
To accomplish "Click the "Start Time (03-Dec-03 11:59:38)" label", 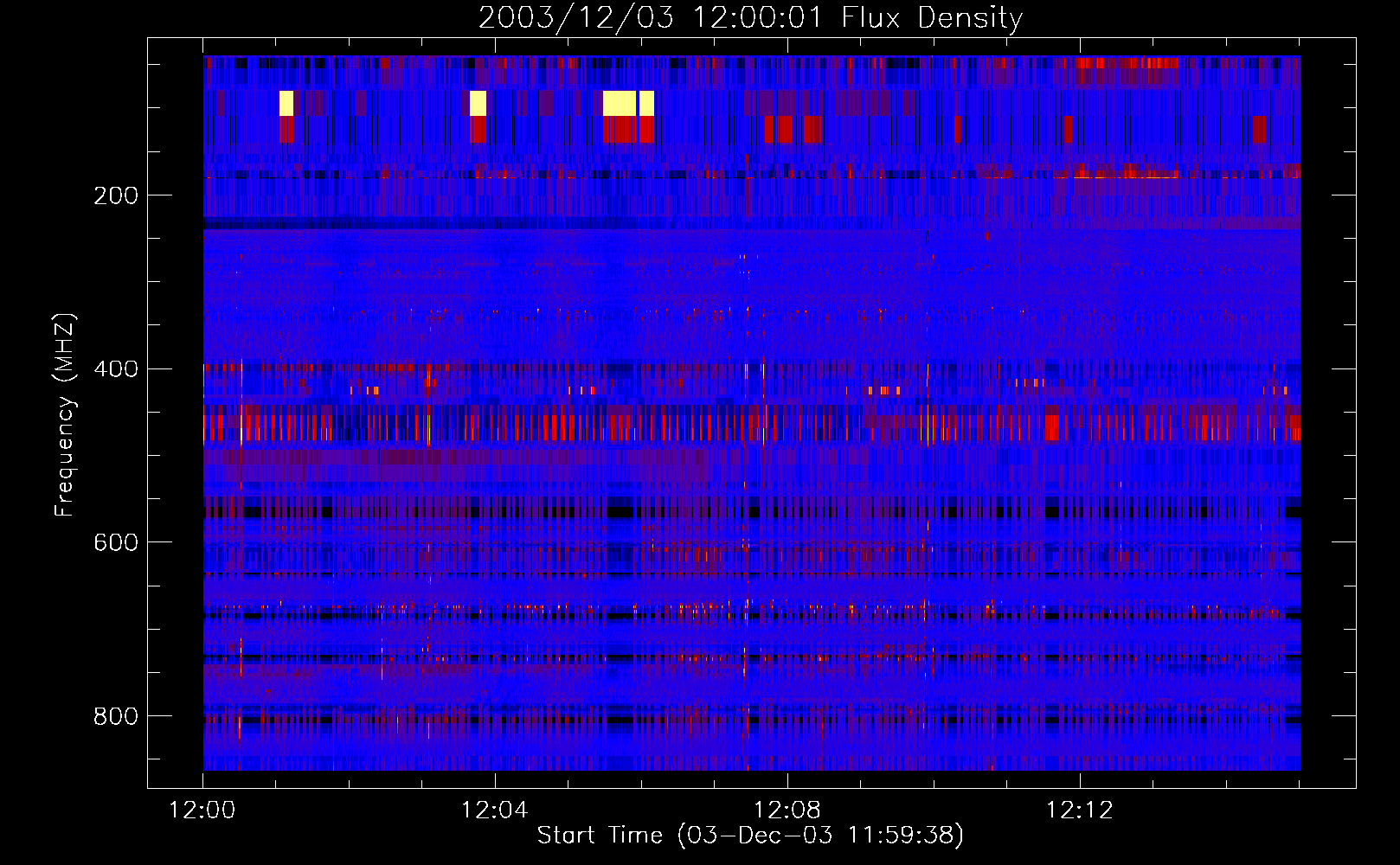I will [x=750, y=836].
